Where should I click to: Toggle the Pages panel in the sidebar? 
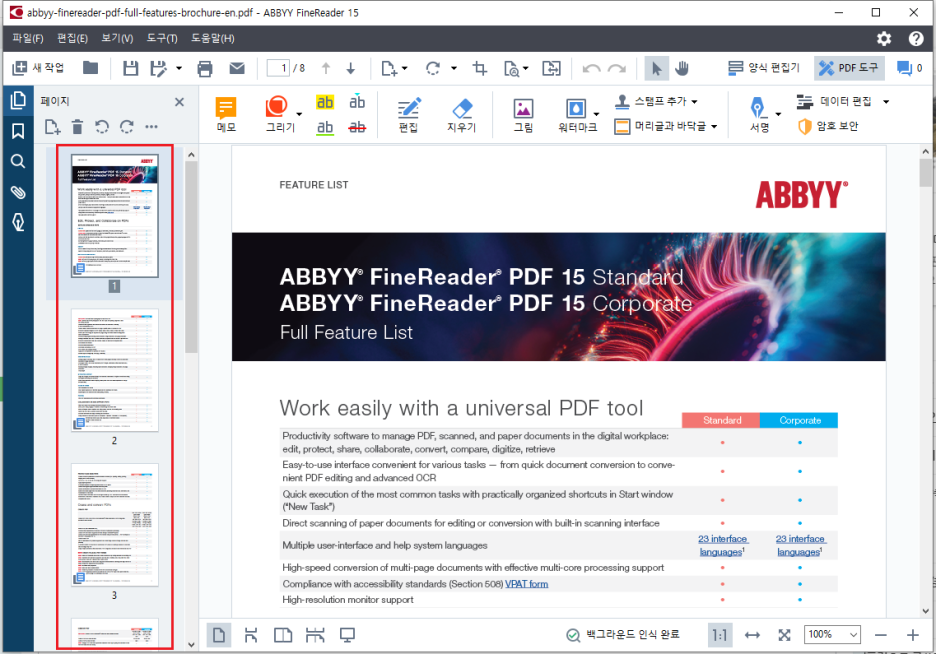(18, 100)
